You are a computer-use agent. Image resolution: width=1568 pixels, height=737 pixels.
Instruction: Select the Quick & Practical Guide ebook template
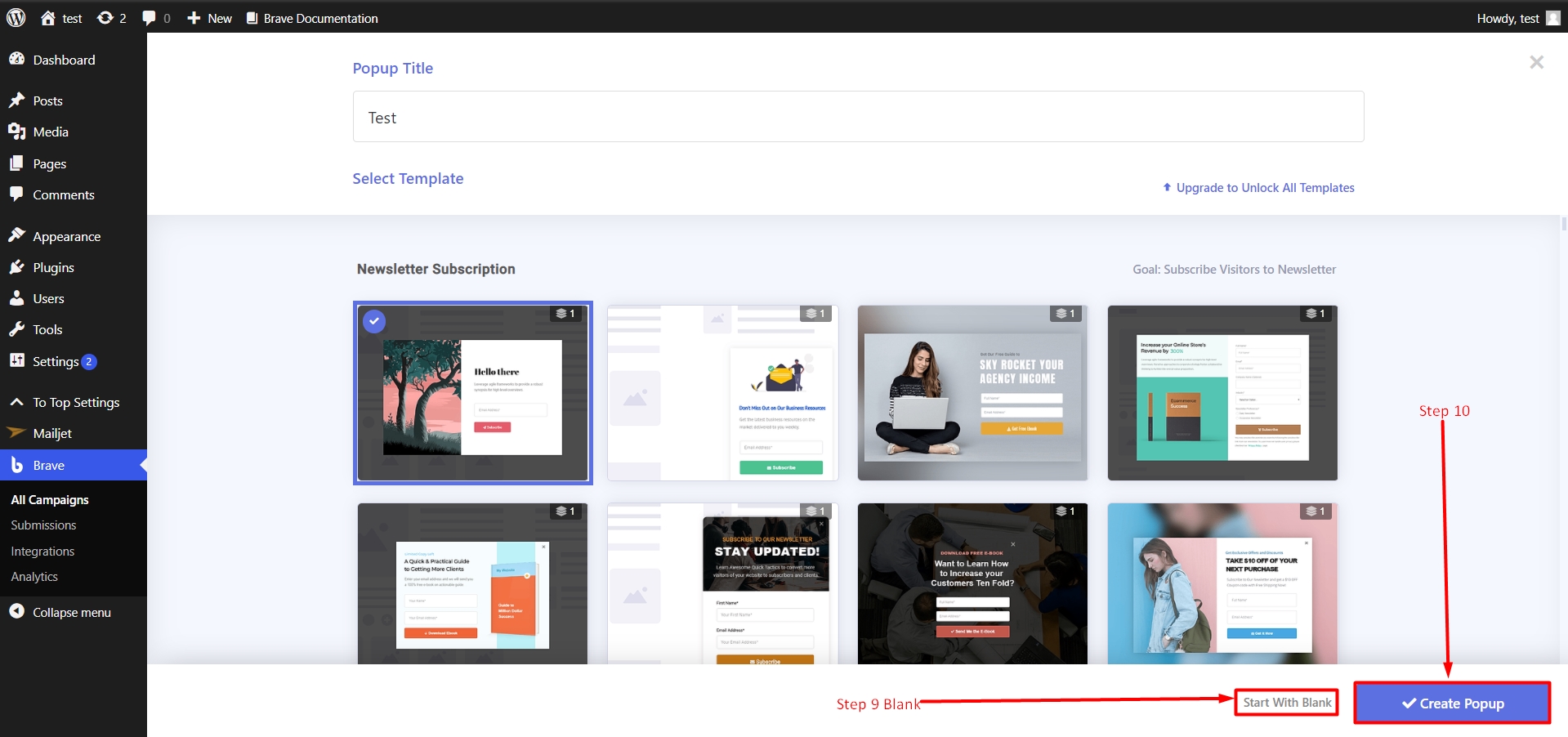472,583
